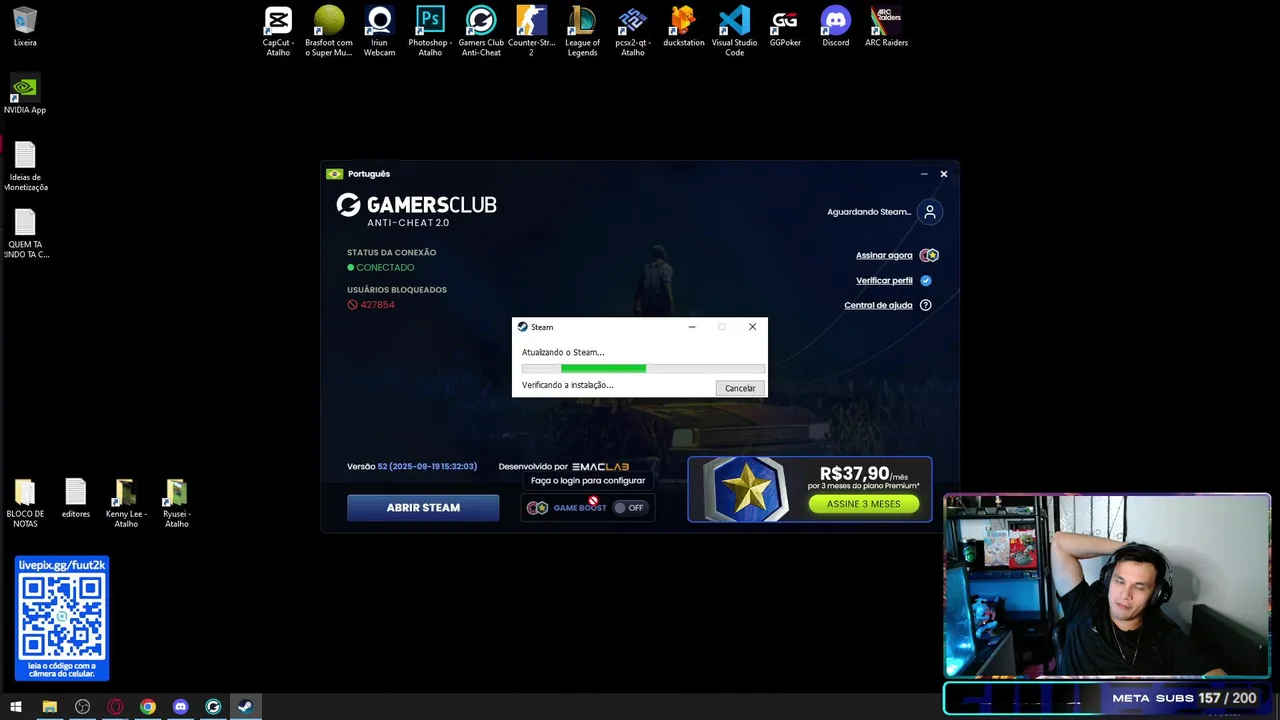The image size is (1280, 720).
Task: Open ARC Raiders desktop icon
Action: point(886,27)
